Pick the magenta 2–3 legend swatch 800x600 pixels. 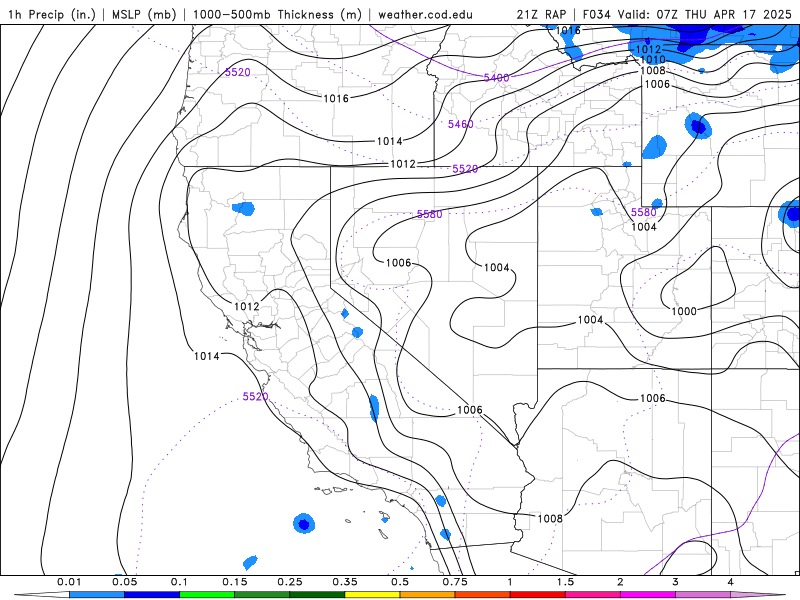click(x=648, y=595)
